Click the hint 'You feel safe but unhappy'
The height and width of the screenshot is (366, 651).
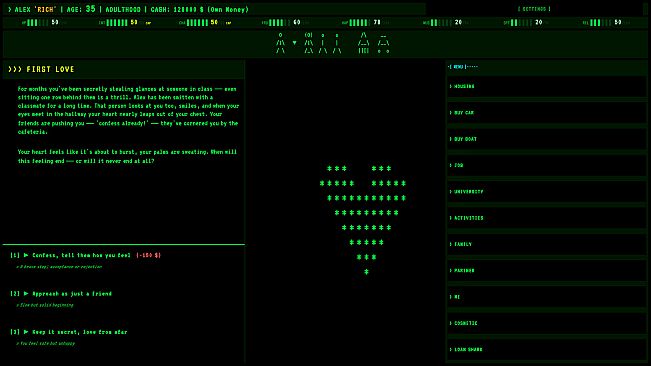[x=46, y=343]
